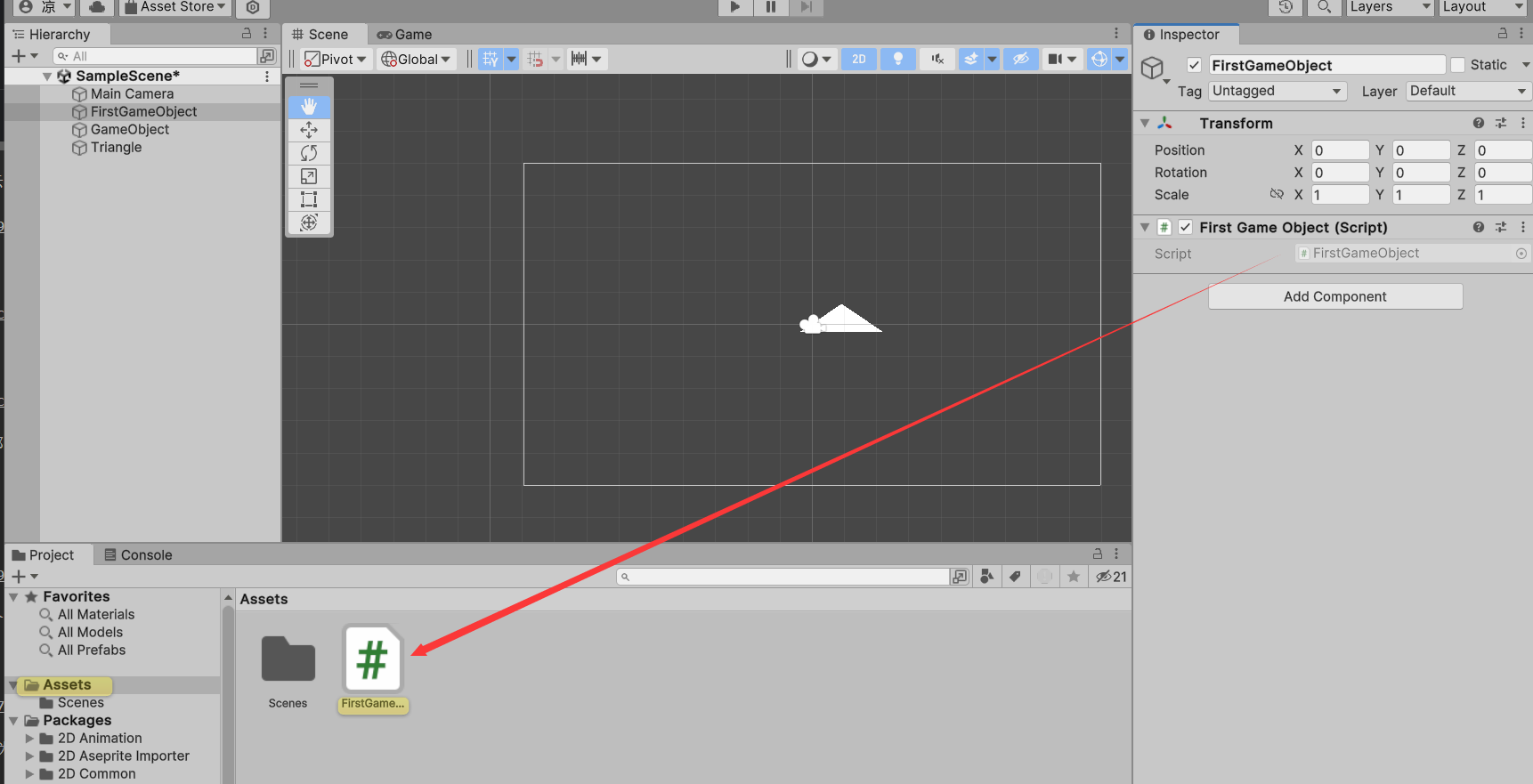Open the SampleScene options menu
1533x784 pixels.
tap(267, 77)
